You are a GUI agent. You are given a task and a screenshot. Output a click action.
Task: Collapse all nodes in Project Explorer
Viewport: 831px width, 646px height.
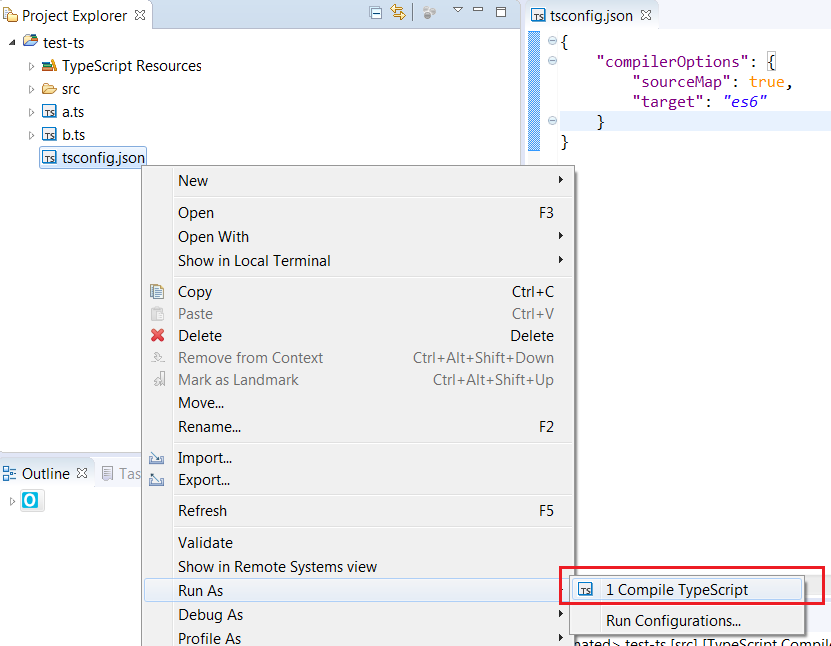pyautogui.click(x=374, y=10)
